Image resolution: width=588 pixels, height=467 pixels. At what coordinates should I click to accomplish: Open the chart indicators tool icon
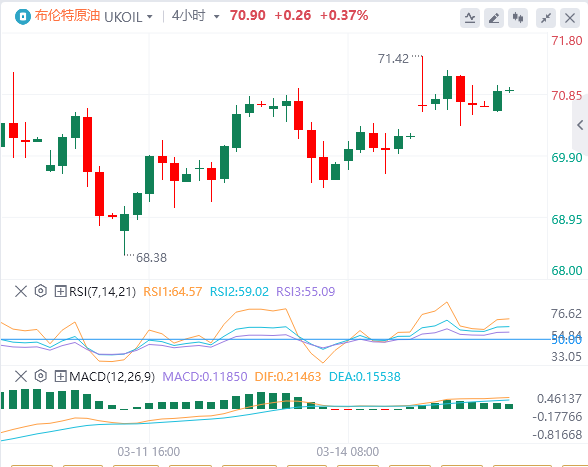pos(470,18)
